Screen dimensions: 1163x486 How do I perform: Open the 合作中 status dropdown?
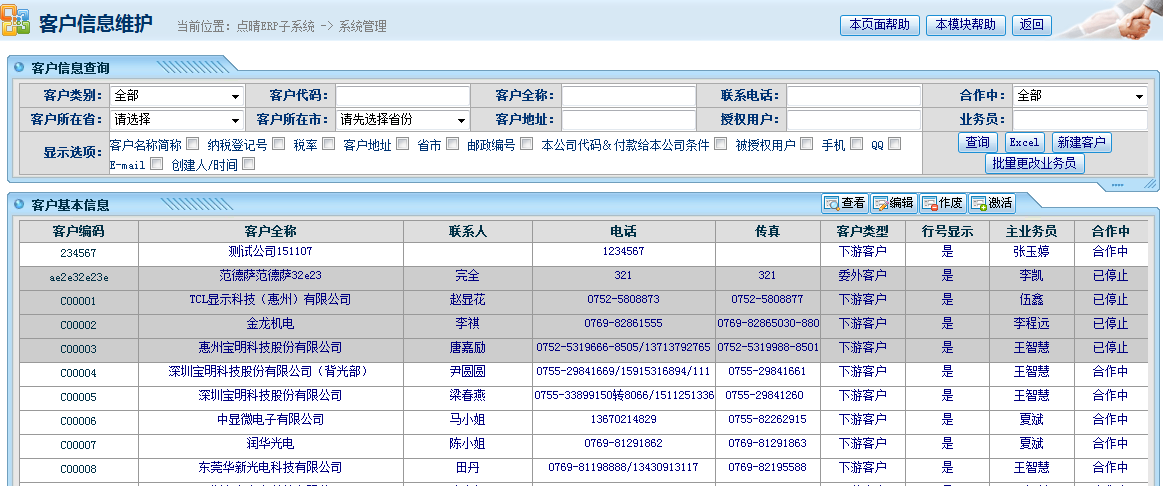1079,96
